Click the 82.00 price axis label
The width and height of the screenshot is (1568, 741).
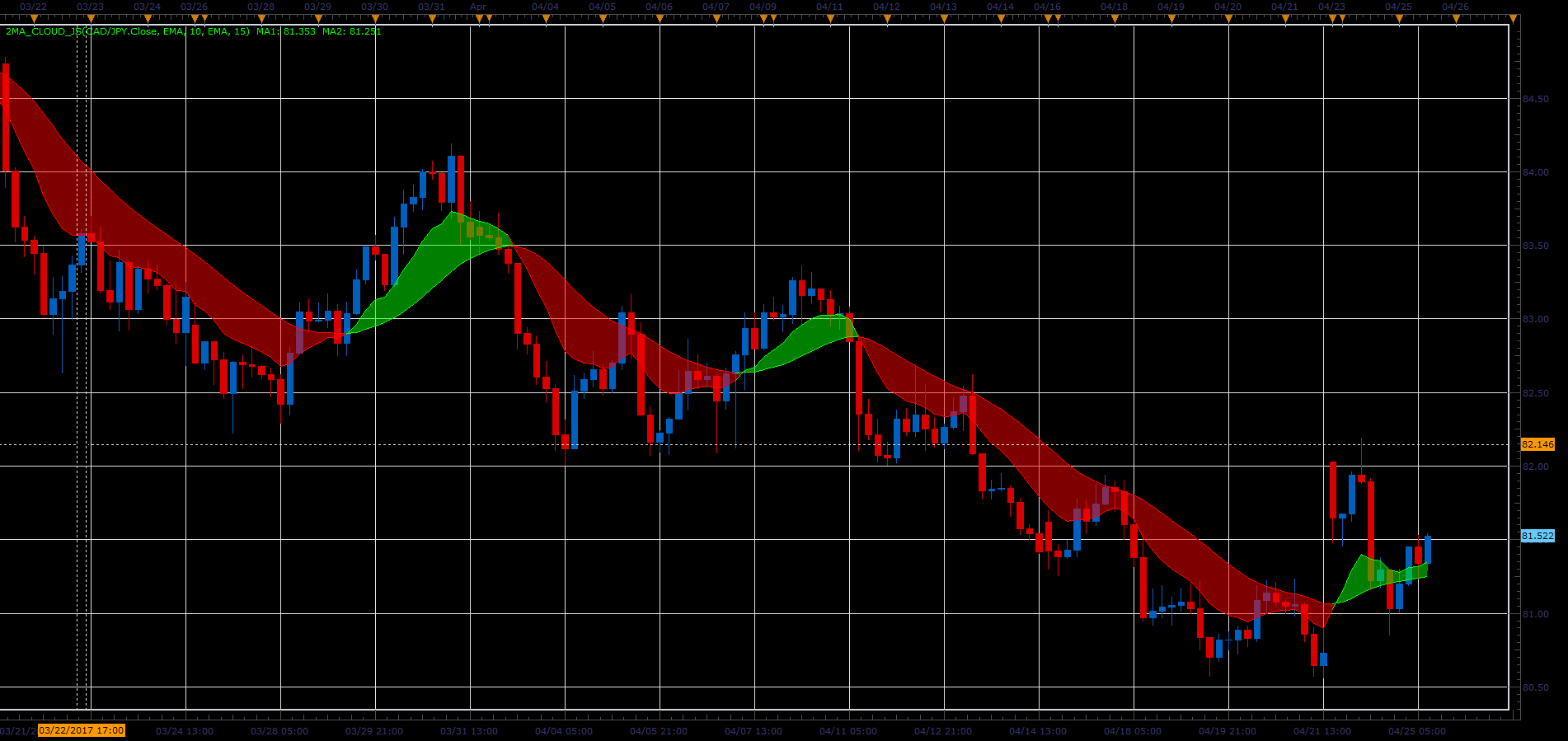point(1535,467)
